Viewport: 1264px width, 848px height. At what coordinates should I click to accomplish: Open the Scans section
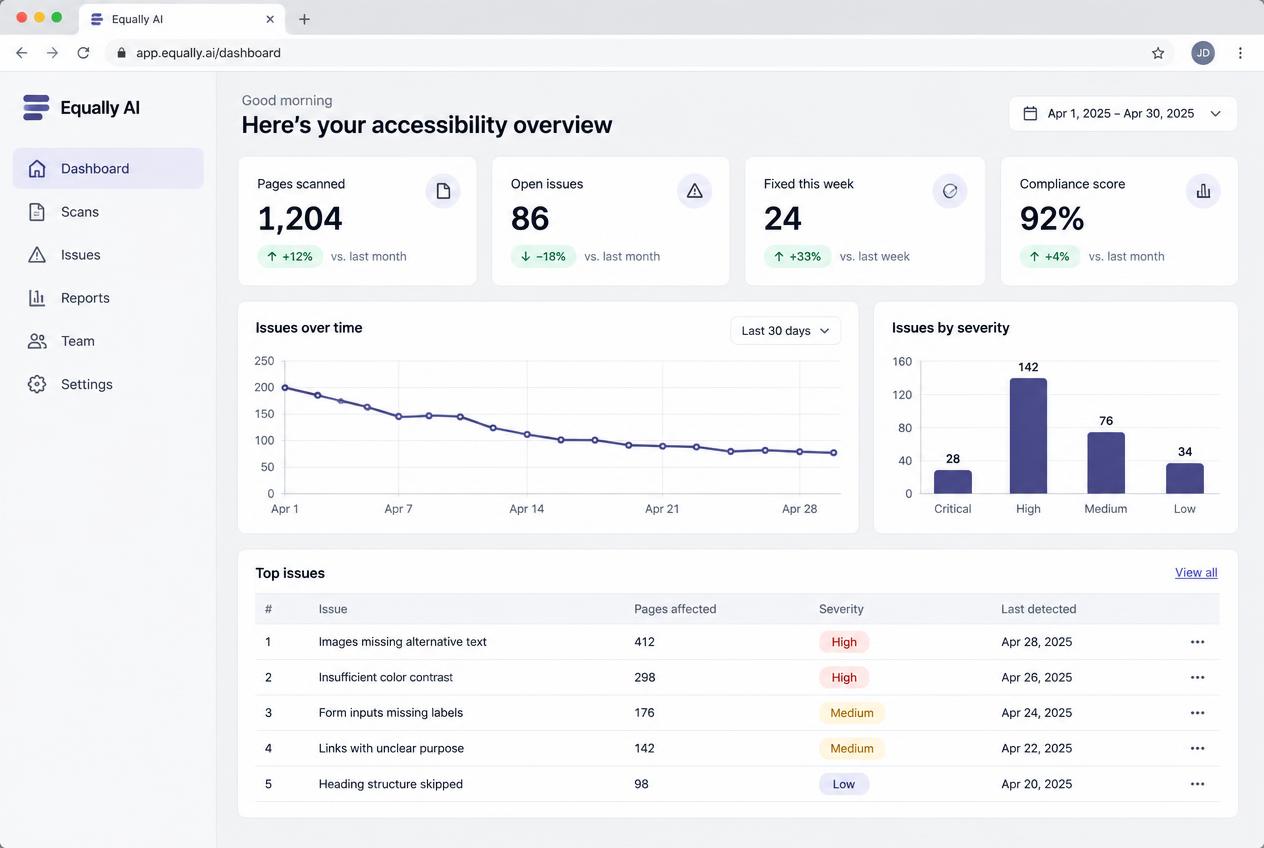pyautogui.click(x=108, y=211)
